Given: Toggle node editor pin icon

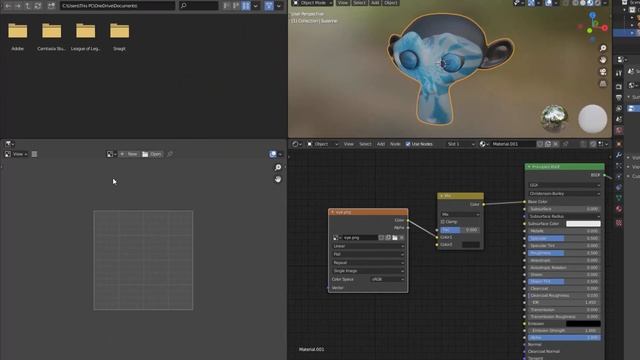Looking at the screenshot, I should point(566,144).
